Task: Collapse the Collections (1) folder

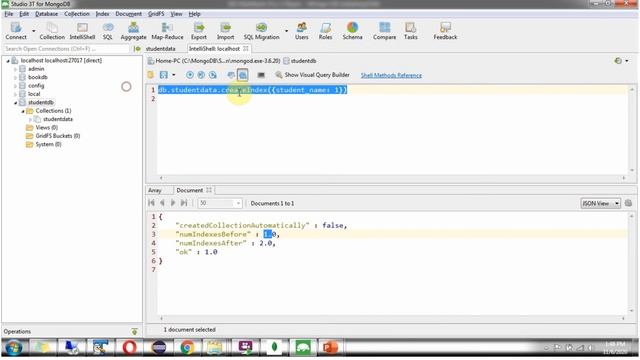Action: pos(23,111)
